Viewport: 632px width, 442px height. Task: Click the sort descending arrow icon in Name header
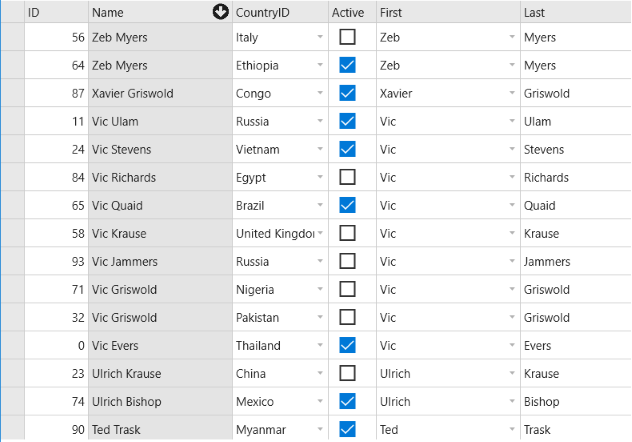[x=220, y=12]
